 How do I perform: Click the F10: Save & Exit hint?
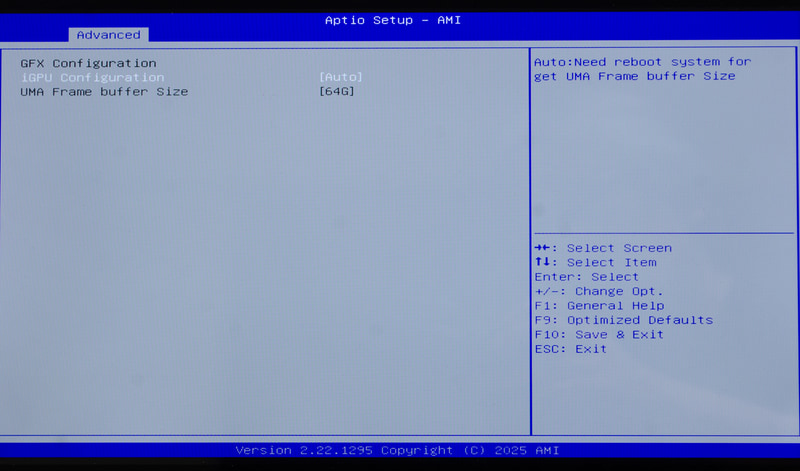(599, 335)
